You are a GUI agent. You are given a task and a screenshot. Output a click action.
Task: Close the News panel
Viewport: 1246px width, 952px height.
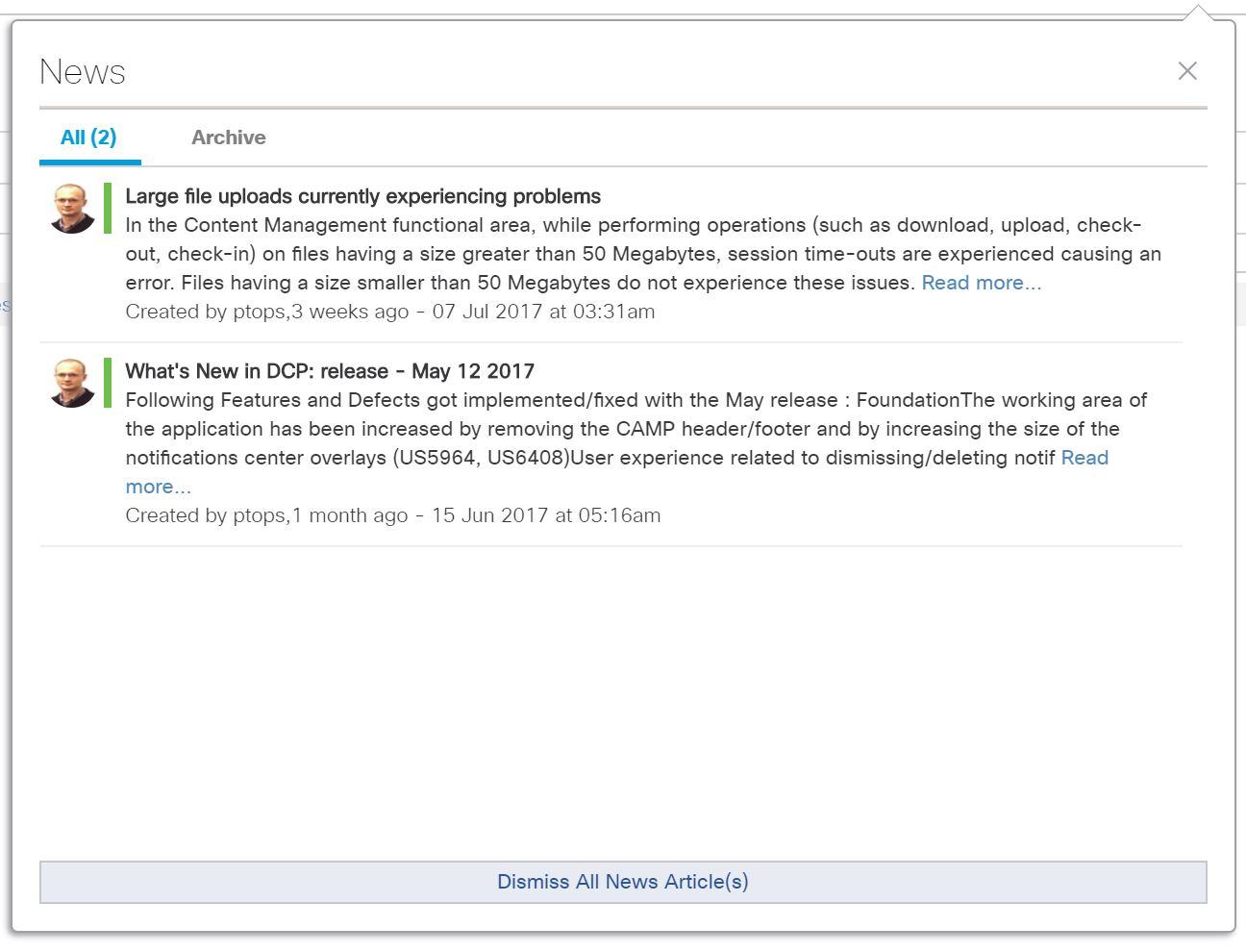pyautogui.click(x=1187, y=71)
